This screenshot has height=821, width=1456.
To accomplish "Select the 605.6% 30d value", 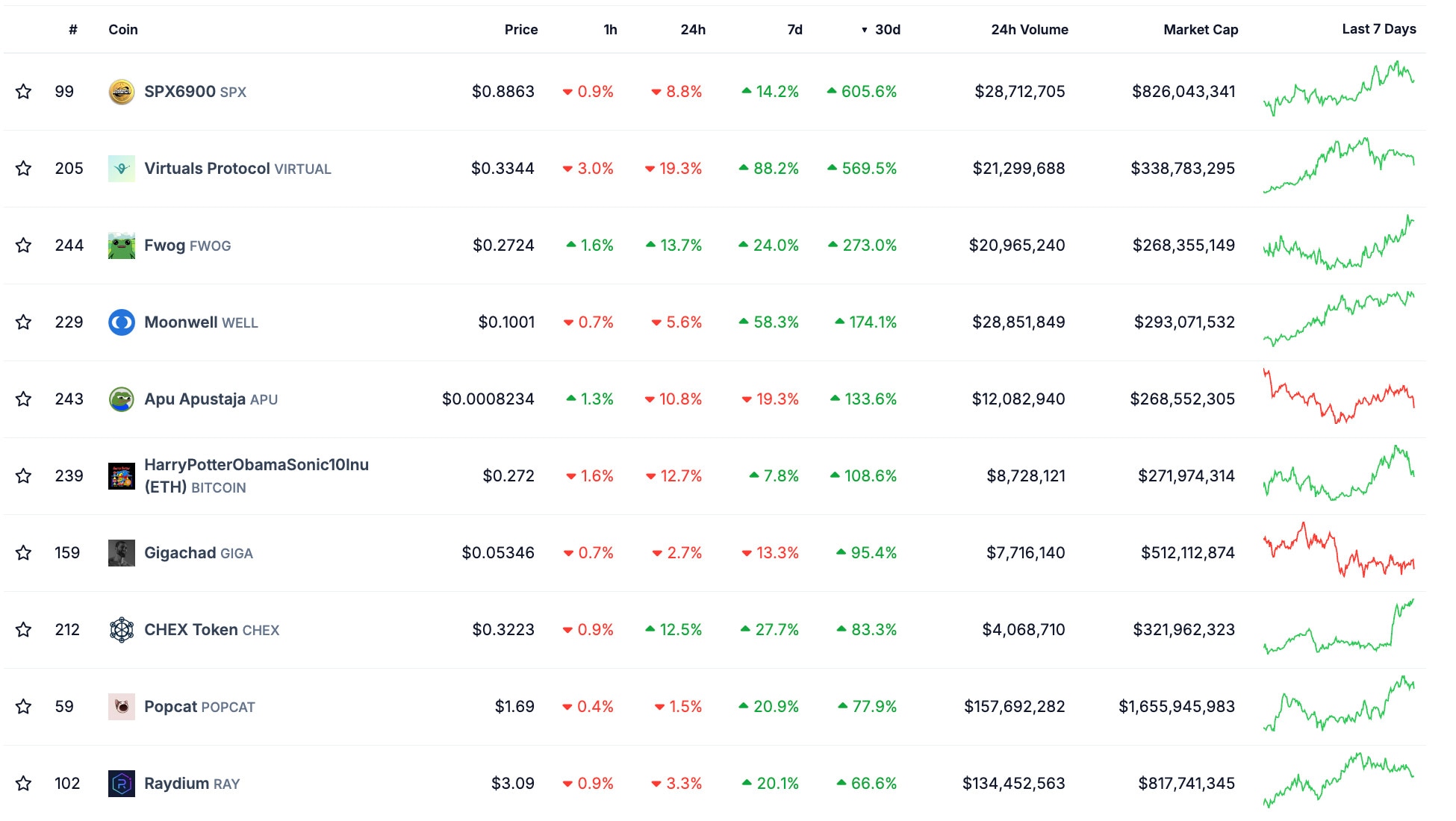I will (862, 92).
